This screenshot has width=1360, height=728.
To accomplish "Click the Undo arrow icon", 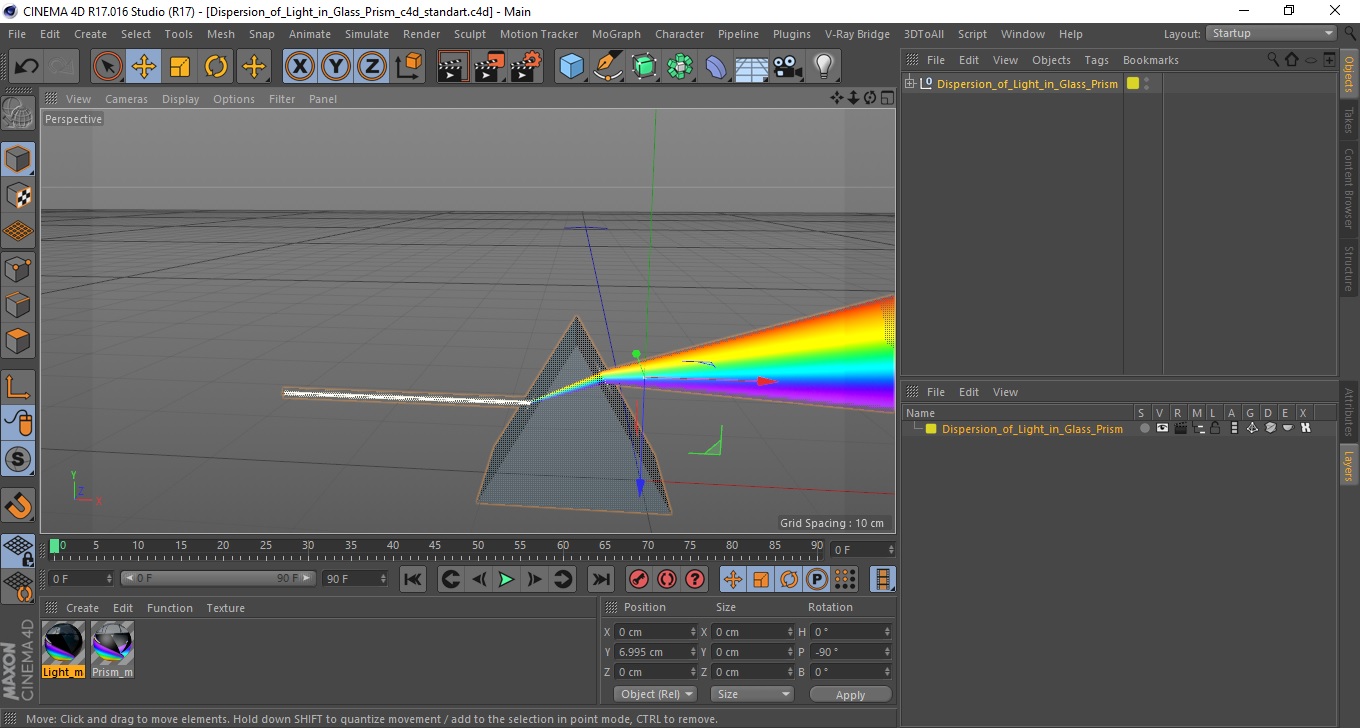I will pyautogui.click(x=27, y=67).
